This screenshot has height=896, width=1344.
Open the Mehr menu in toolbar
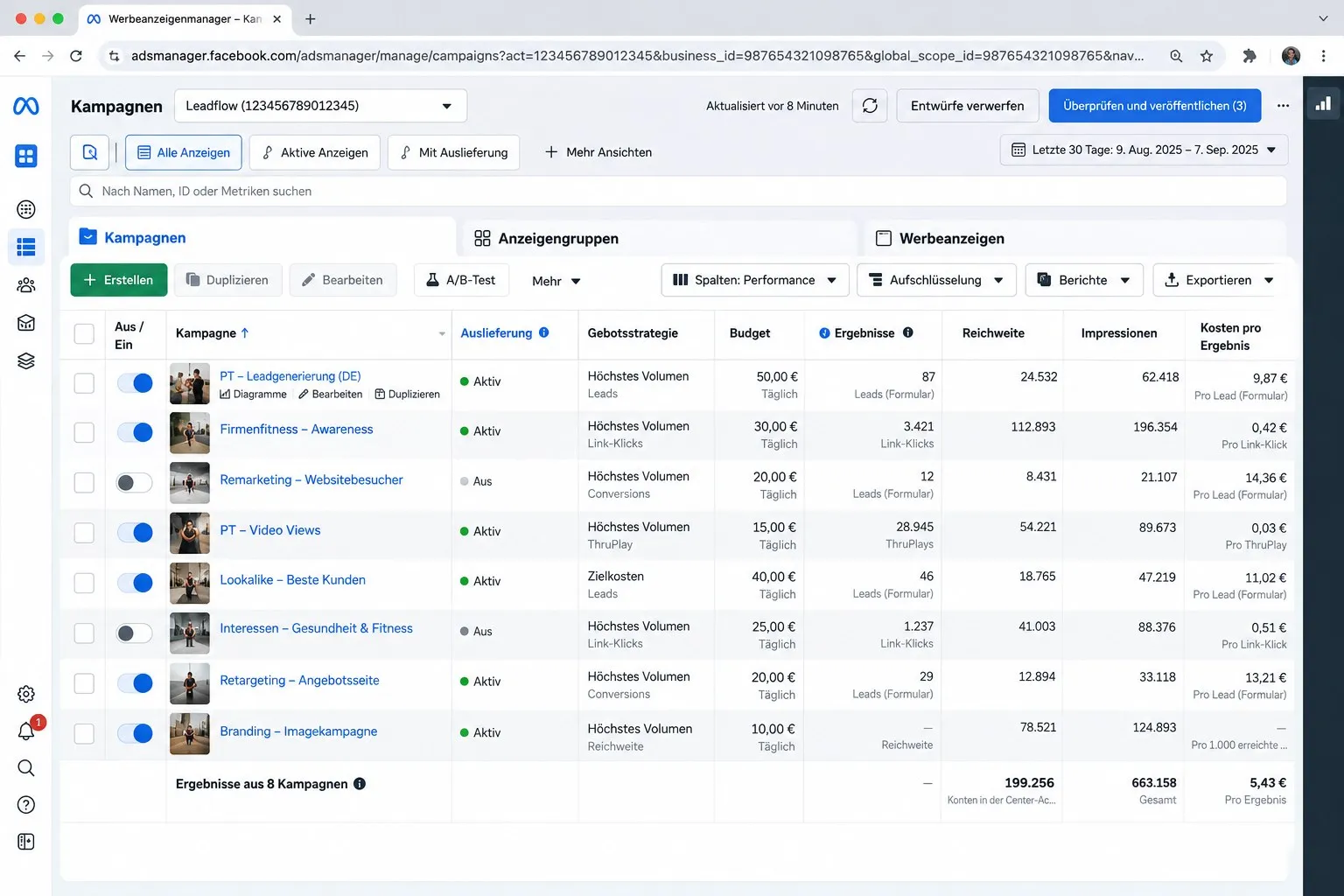[x=556, y=281]
